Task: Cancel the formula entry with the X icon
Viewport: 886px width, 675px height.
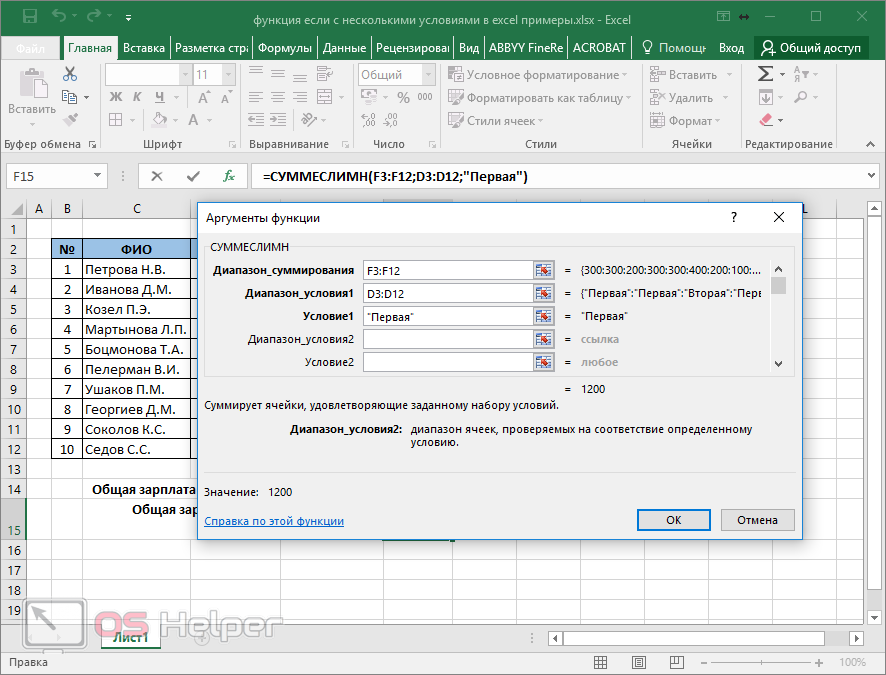Action: click(157, 176)
